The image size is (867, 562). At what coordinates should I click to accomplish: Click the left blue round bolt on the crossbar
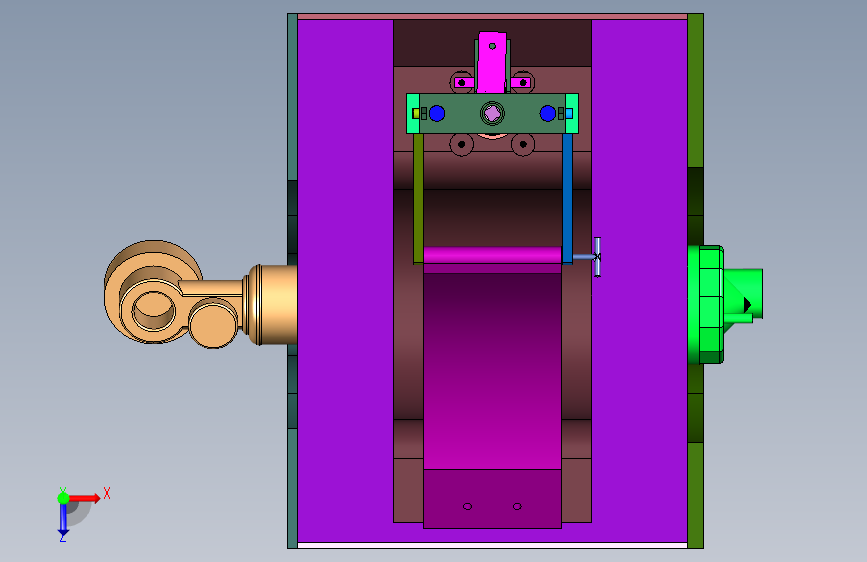(x=437, y=113)
